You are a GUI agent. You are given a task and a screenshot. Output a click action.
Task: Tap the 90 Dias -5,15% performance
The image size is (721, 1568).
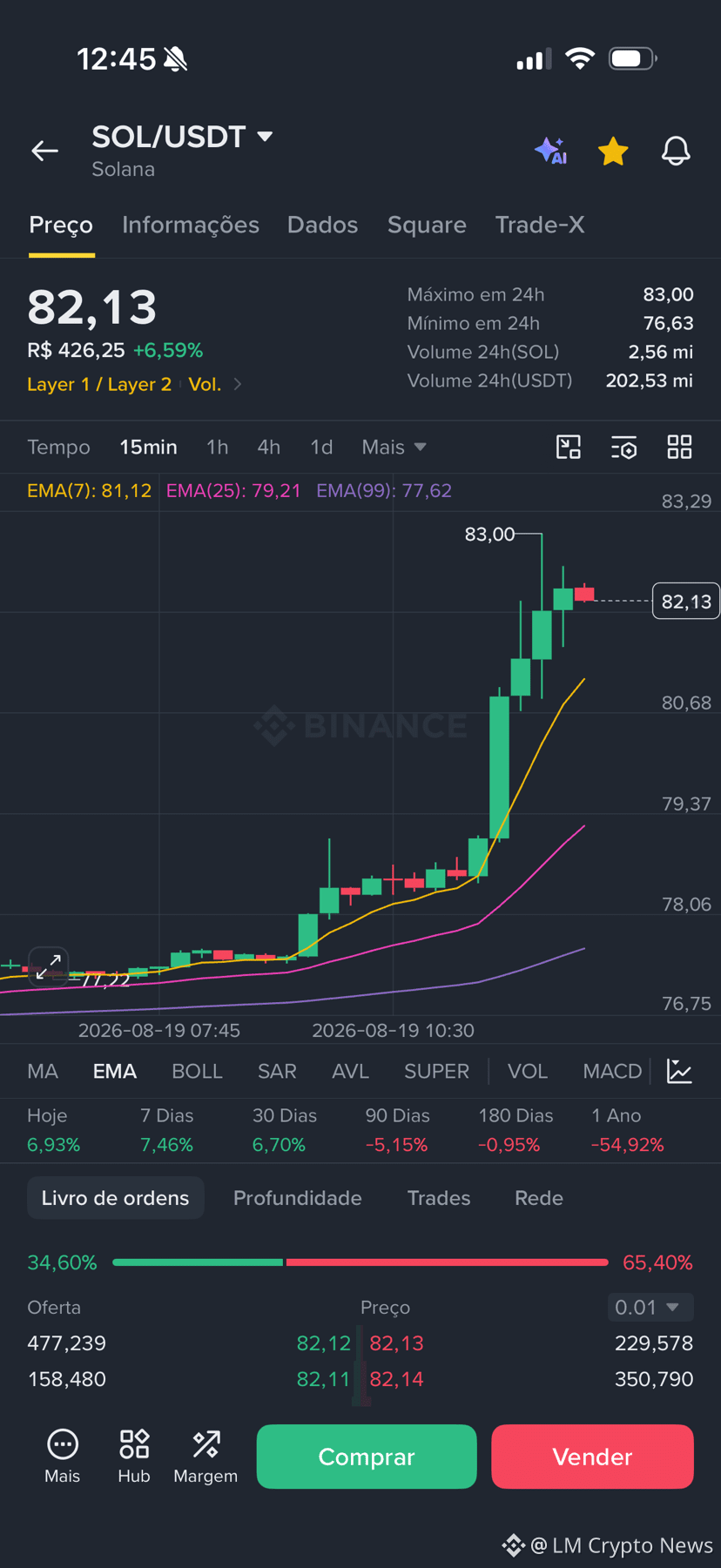click(397, 1130)
